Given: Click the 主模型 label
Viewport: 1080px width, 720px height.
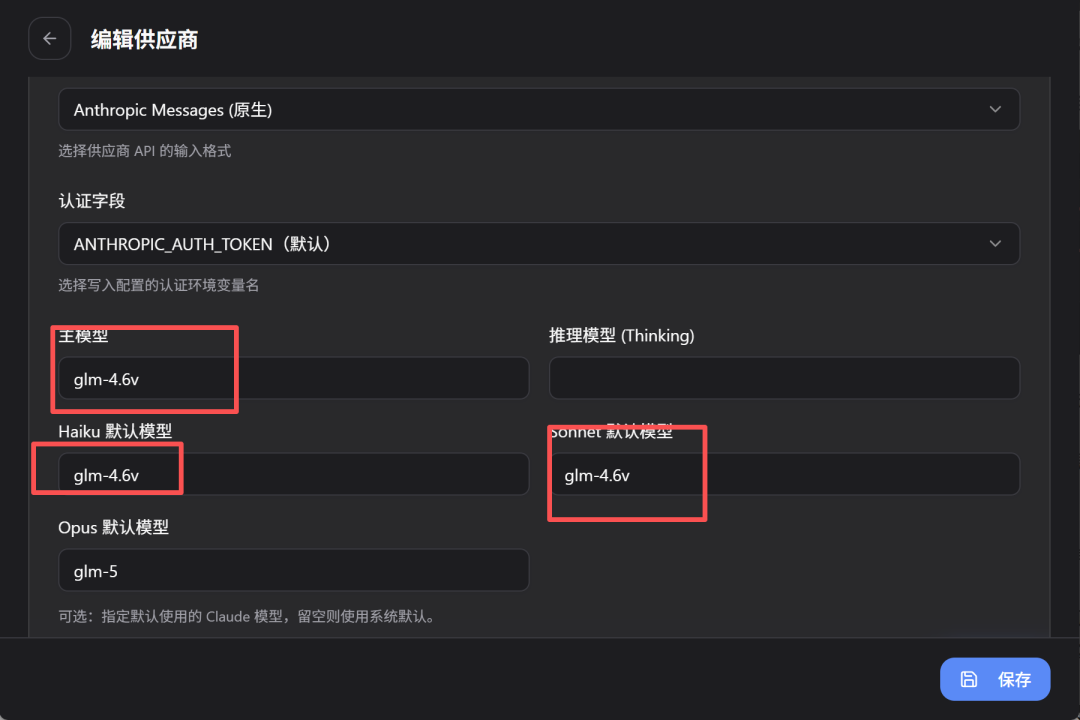Looking at the screenshot, I should pyautogui.click(x=84, y=336).
